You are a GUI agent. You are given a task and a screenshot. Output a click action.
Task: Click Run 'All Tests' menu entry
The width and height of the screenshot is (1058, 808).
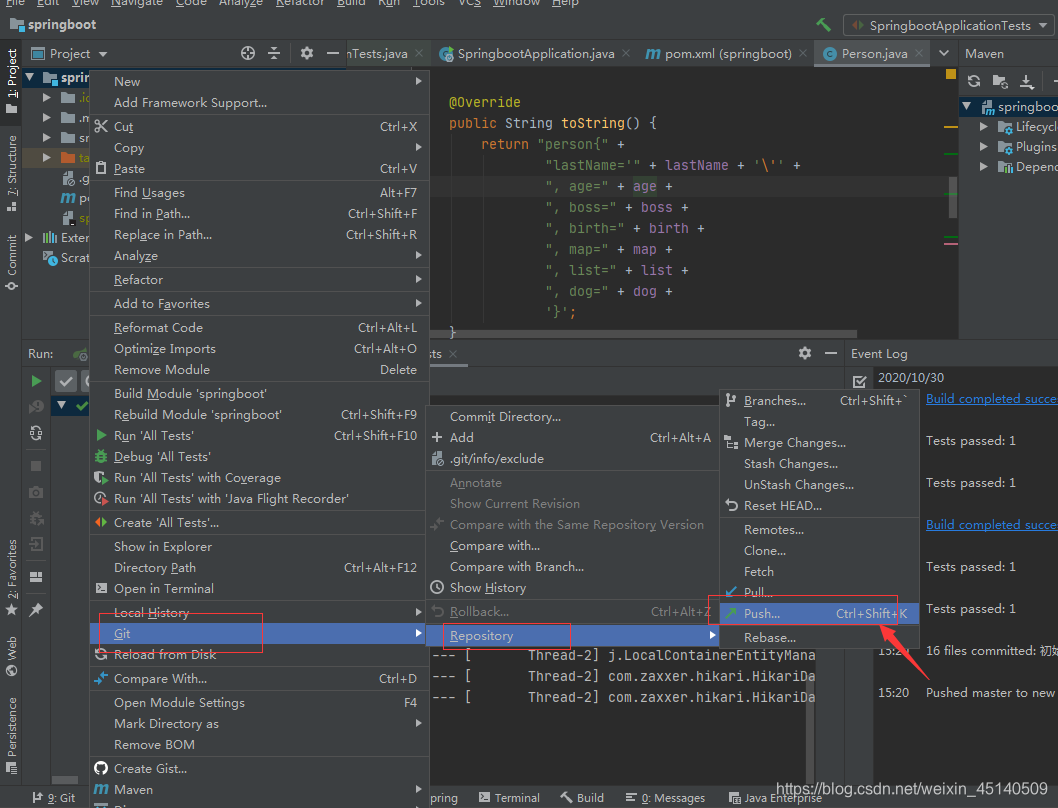coord(260,436)
